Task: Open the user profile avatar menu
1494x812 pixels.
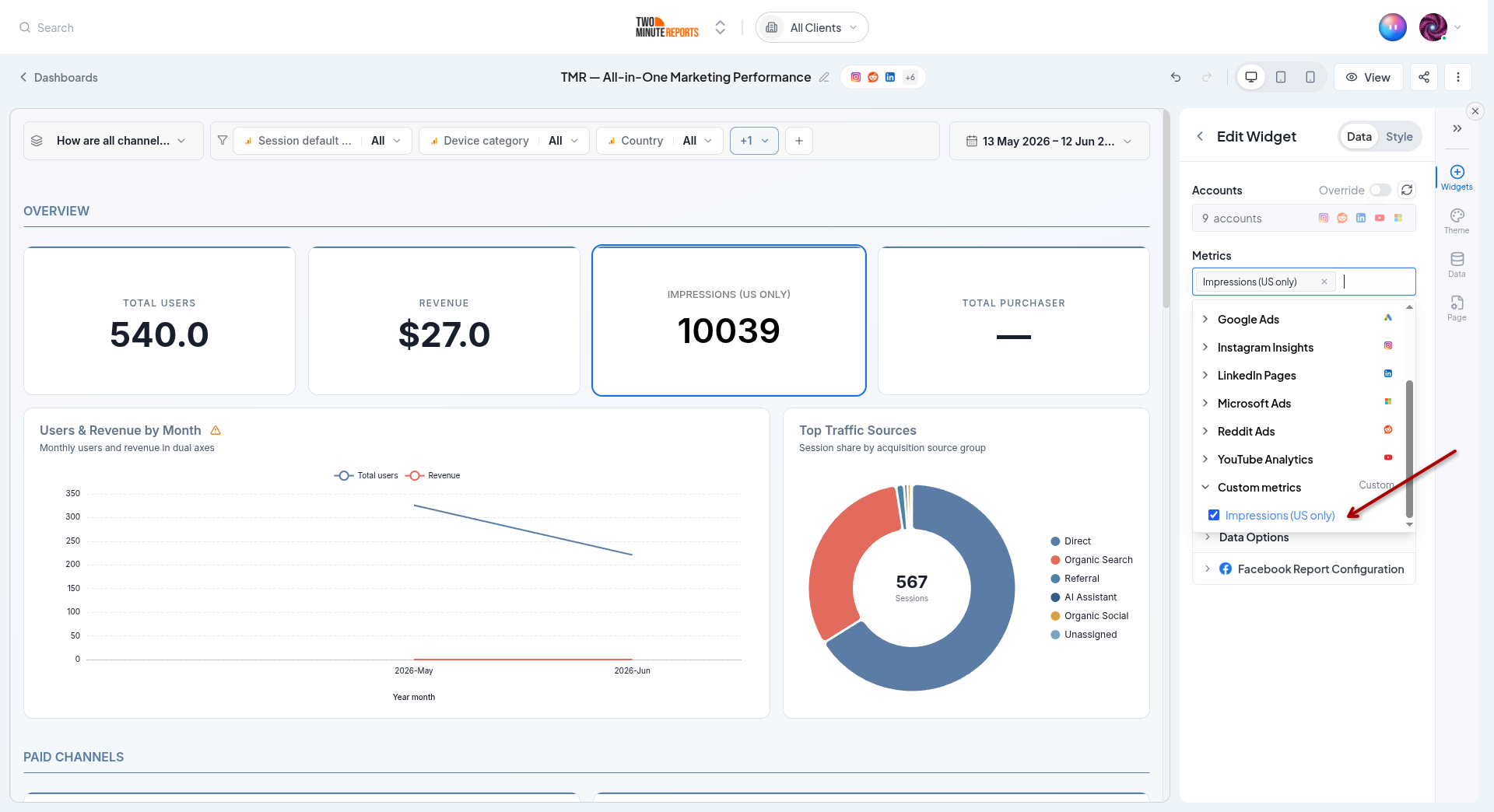Action: pyautogui.click(x=1440, y=27)
